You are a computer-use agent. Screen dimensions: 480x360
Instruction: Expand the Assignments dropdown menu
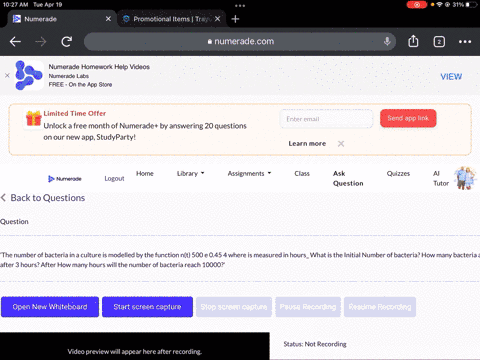click(x=249, y=174)
